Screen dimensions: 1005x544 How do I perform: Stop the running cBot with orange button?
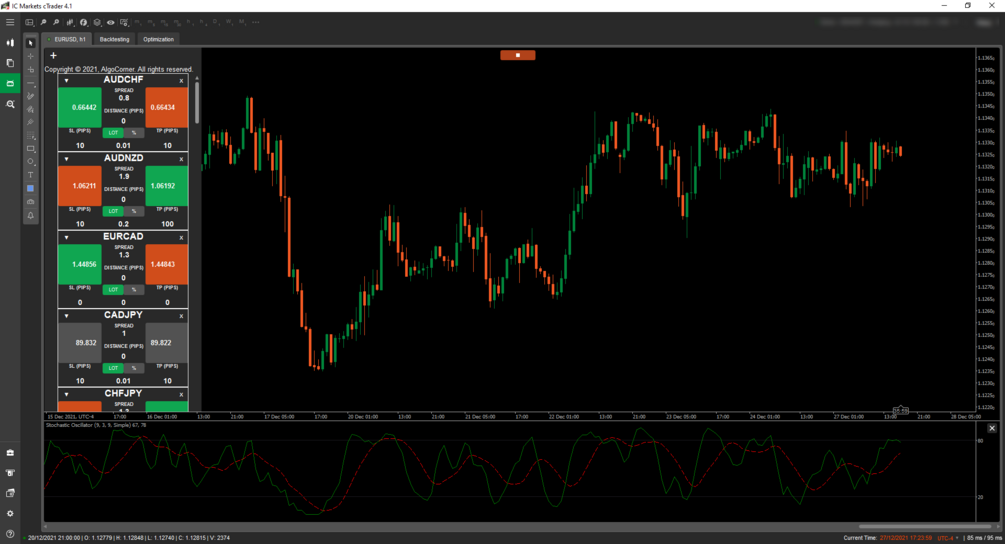518,55
